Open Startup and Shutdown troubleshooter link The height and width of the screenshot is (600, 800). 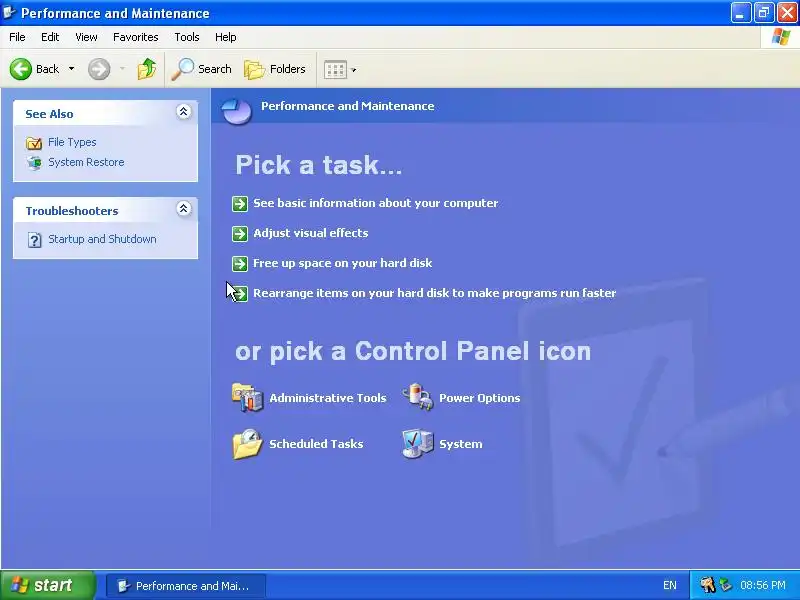102,239
